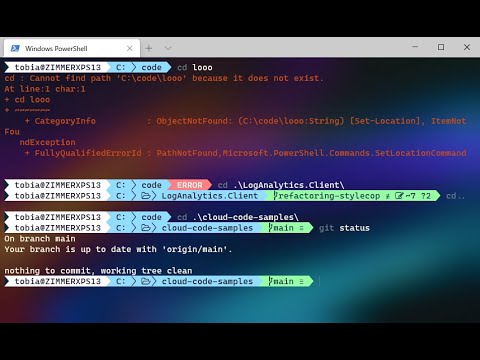The width and height of the screenshot is (480, 360).
Task: Open a new terminal tab with plus
Action: coord(149,48)
